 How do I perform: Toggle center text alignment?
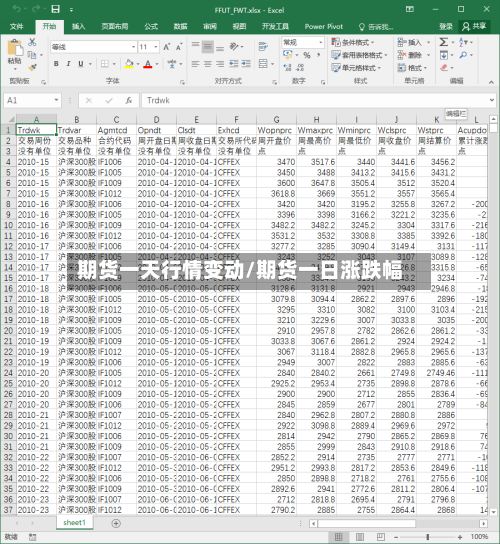(207, 64)
